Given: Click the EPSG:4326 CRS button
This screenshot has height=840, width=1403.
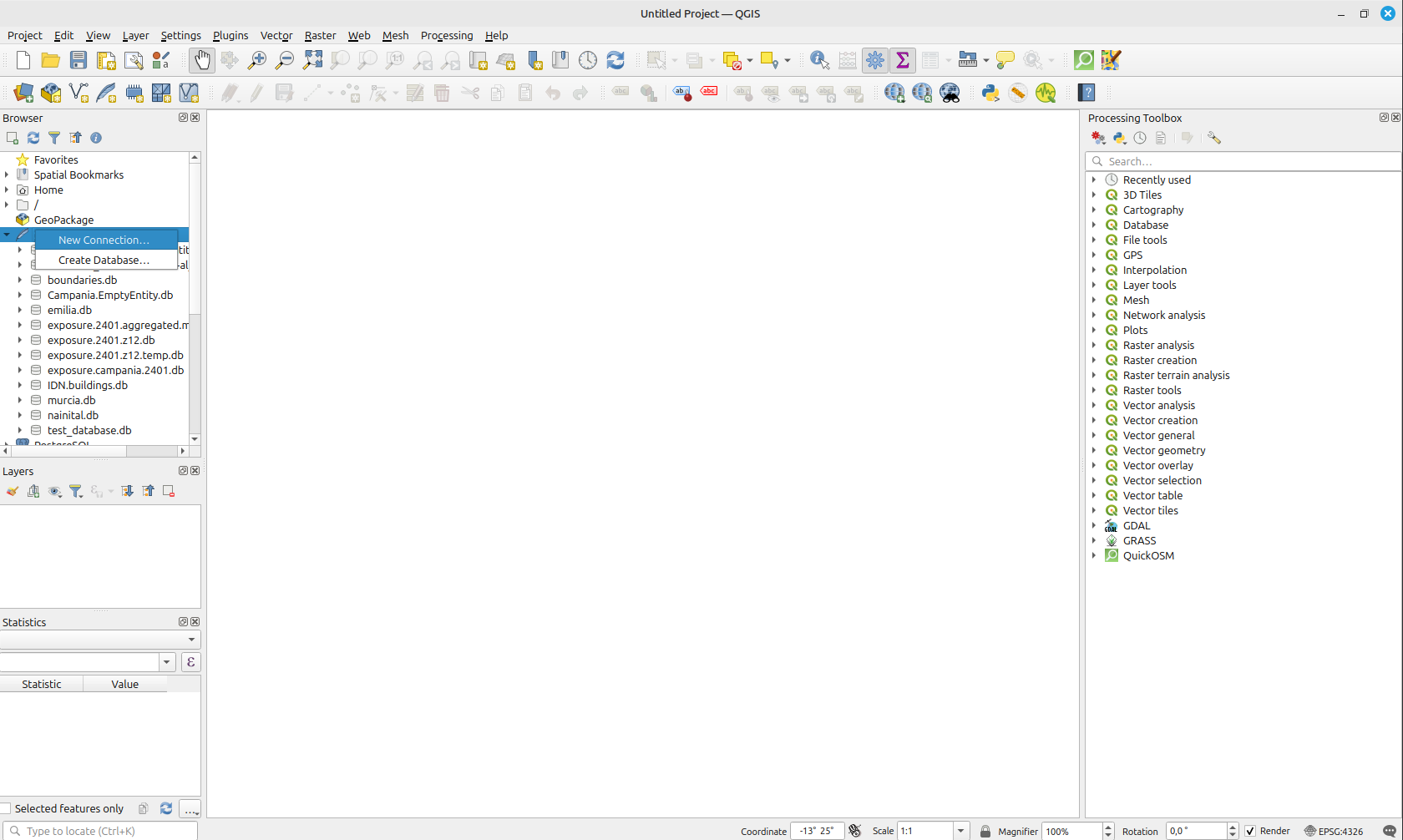Looking at the screenshot, I should (x=1334, y=831).
